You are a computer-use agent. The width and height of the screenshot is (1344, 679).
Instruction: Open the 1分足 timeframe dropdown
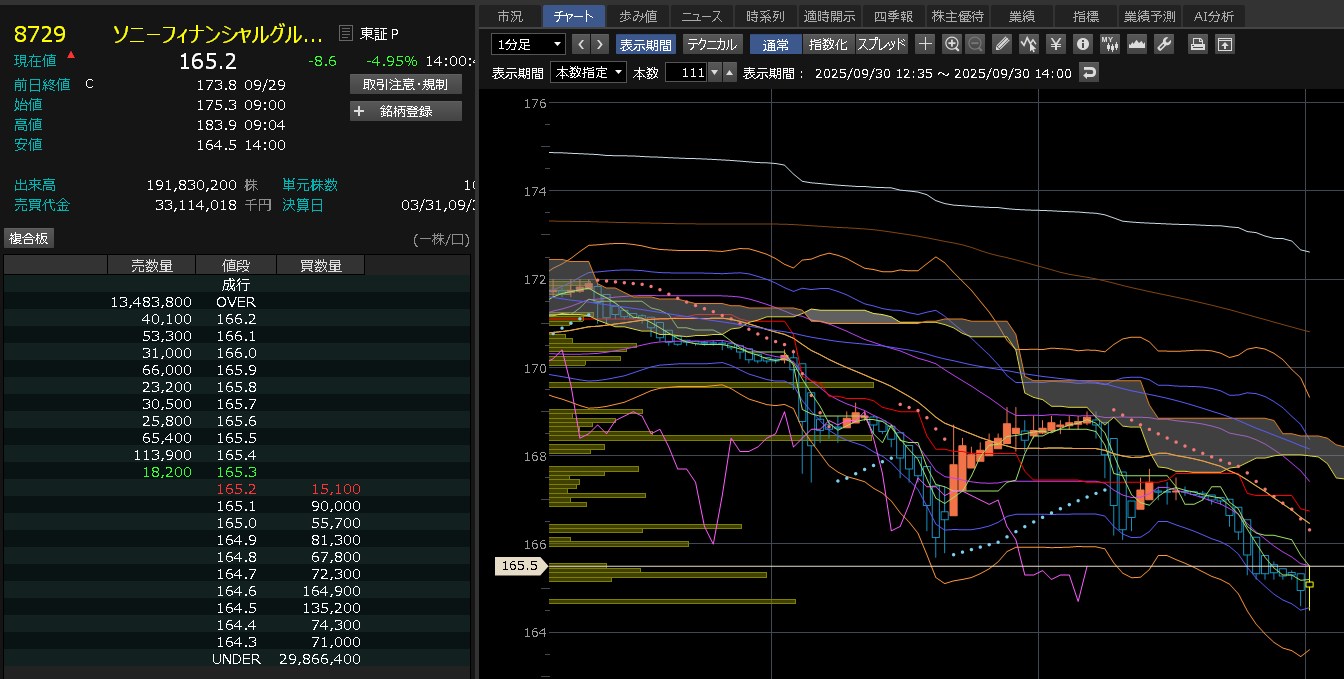point(529,44)
